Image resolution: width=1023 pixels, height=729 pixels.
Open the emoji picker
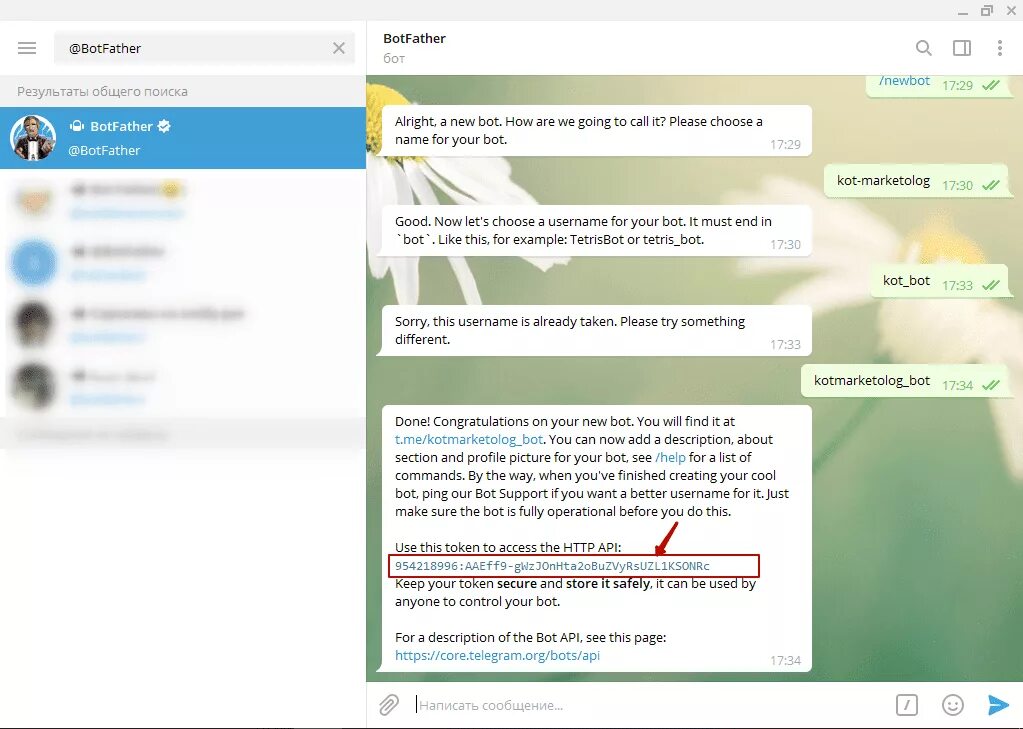coord(953,705)
